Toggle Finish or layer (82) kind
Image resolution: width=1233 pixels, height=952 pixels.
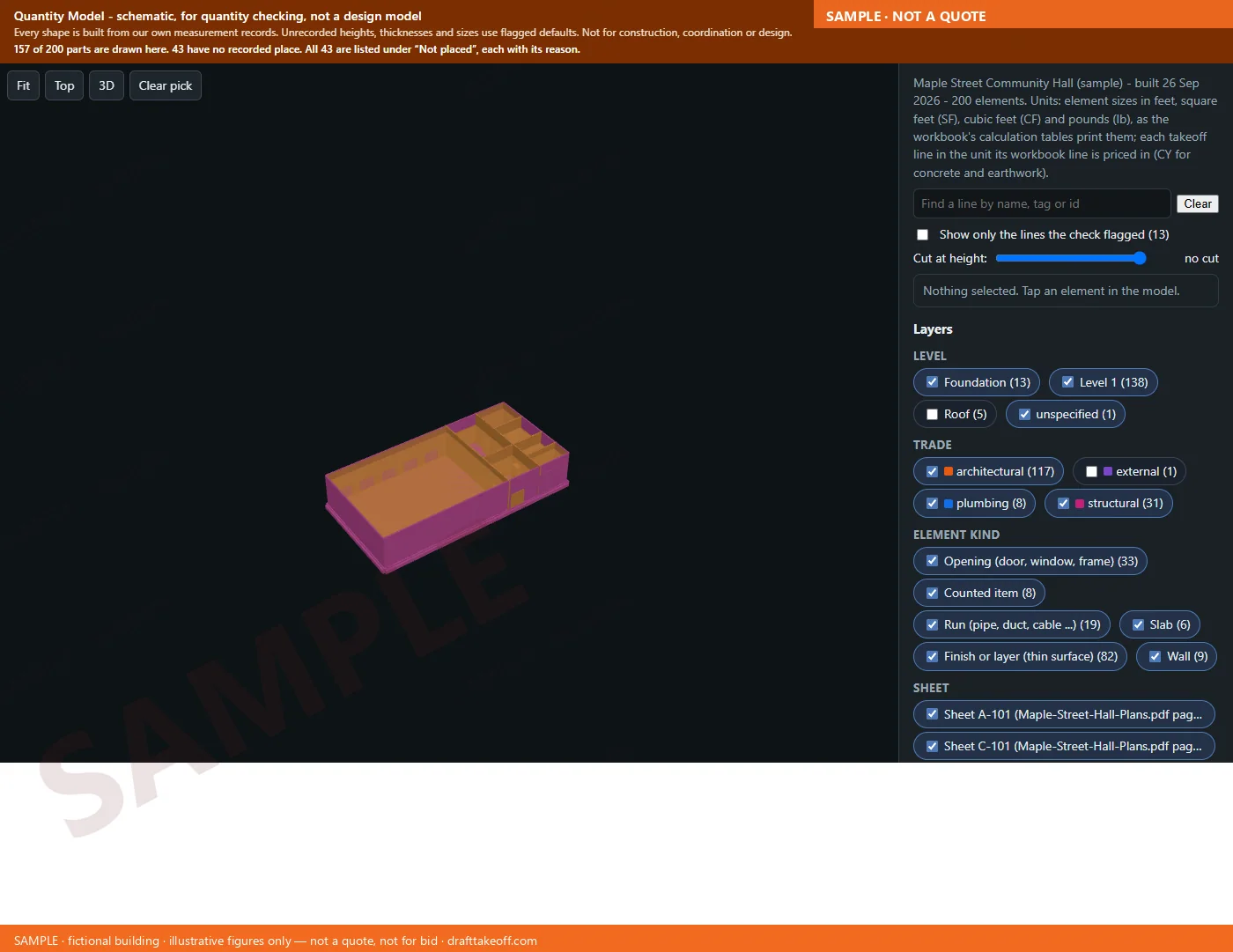pyautogui.click(x=1020, y=656)
